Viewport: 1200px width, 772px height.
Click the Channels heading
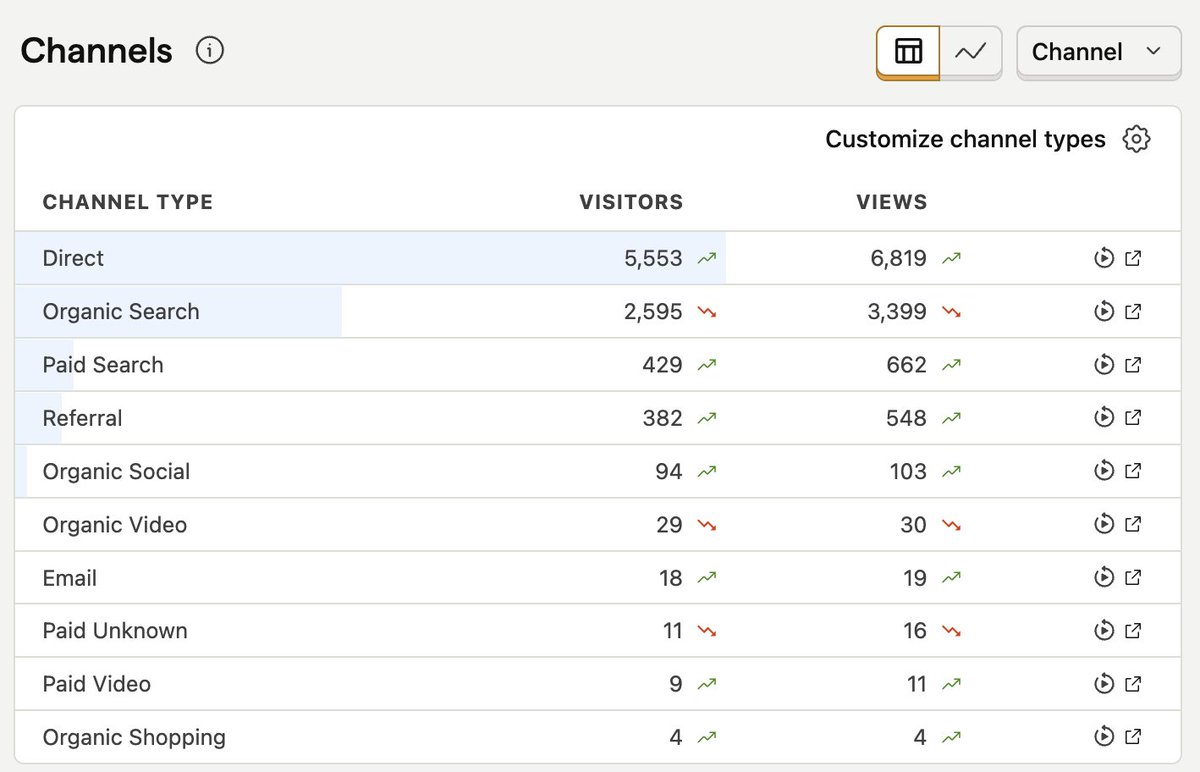(x=96, y=51)
